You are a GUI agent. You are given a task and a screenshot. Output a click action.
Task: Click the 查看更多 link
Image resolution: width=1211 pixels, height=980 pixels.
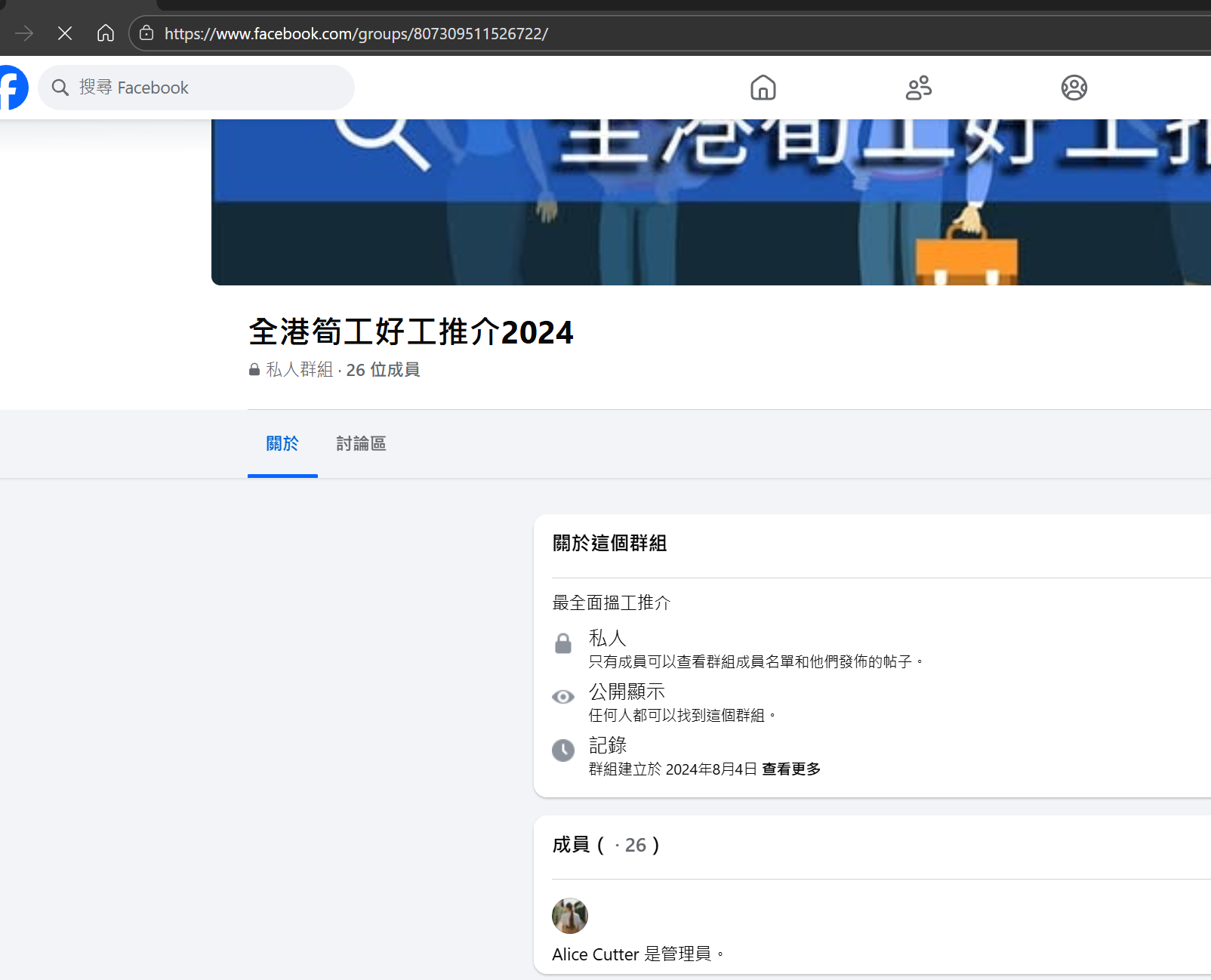coord(791,769)
